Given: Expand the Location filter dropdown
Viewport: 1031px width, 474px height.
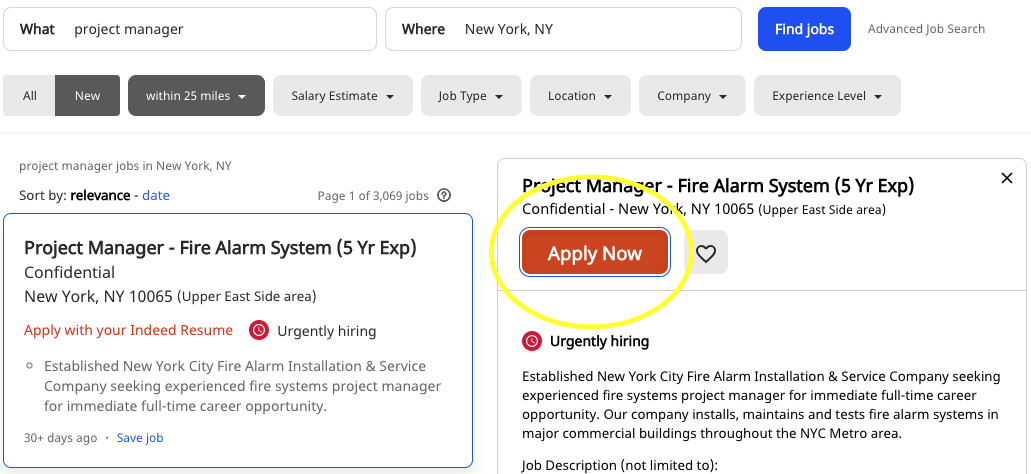Looking at the screenshot, I should coord(580,95).
